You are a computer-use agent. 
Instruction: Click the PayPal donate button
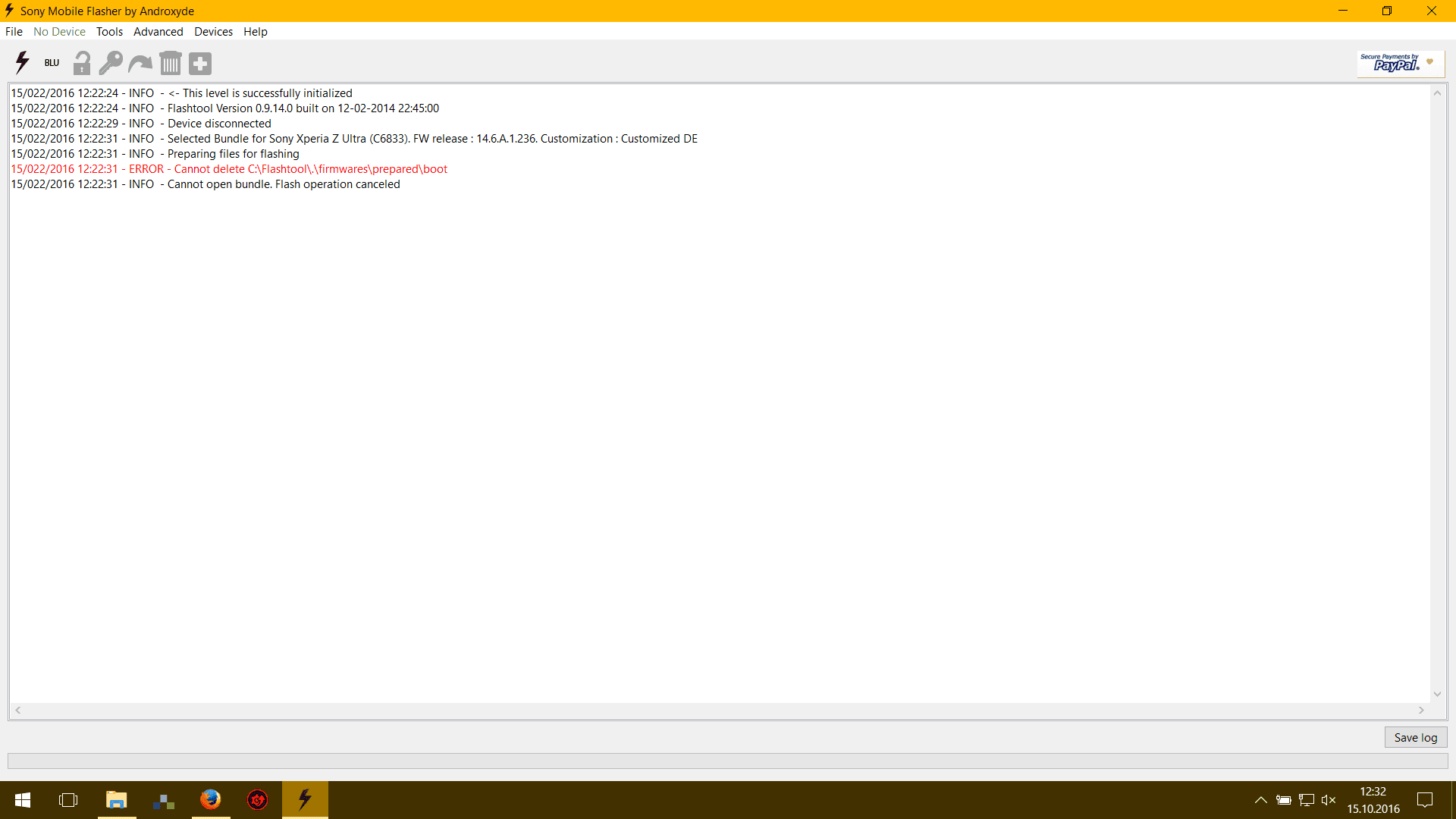click(1400, 63)
